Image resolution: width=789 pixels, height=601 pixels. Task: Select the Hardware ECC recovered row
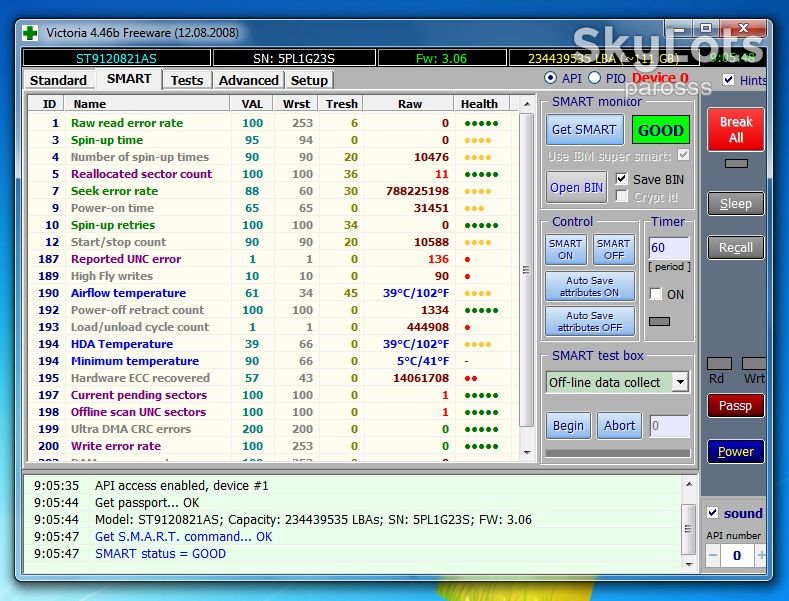coord(273,378)
